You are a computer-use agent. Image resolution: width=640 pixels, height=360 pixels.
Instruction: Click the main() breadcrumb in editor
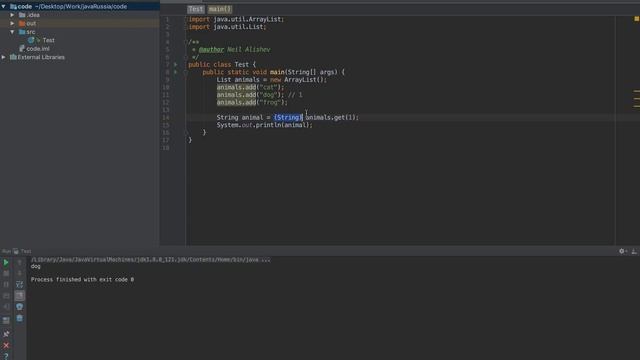[220, 9]
